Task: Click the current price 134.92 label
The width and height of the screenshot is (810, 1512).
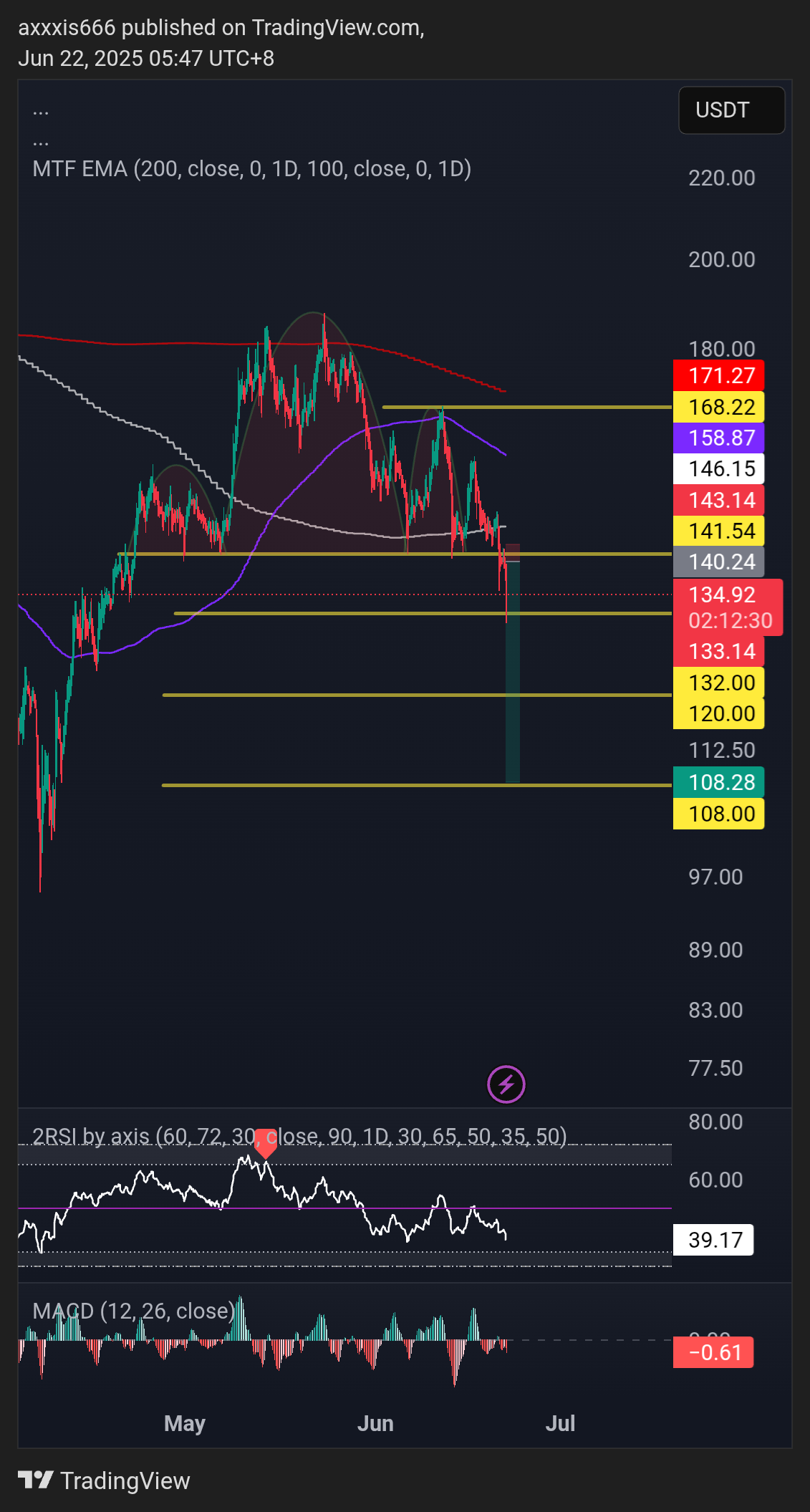Action: tap(722, 594)
